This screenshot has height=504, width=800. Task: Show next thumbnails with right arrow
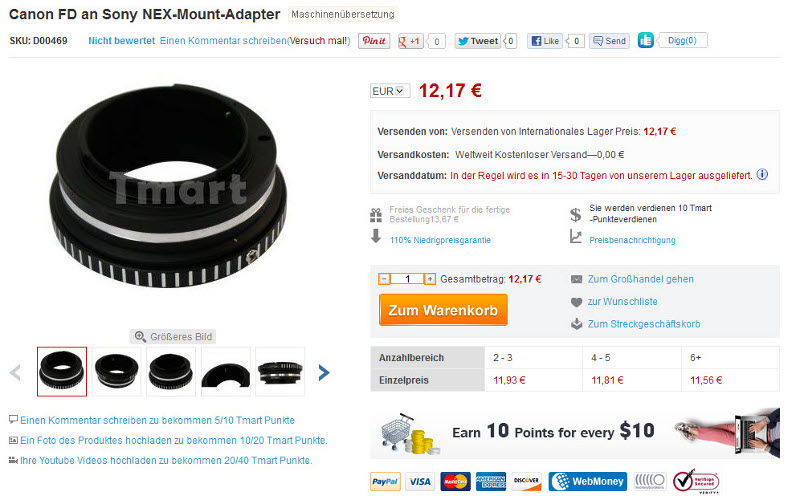coord(324,372)
